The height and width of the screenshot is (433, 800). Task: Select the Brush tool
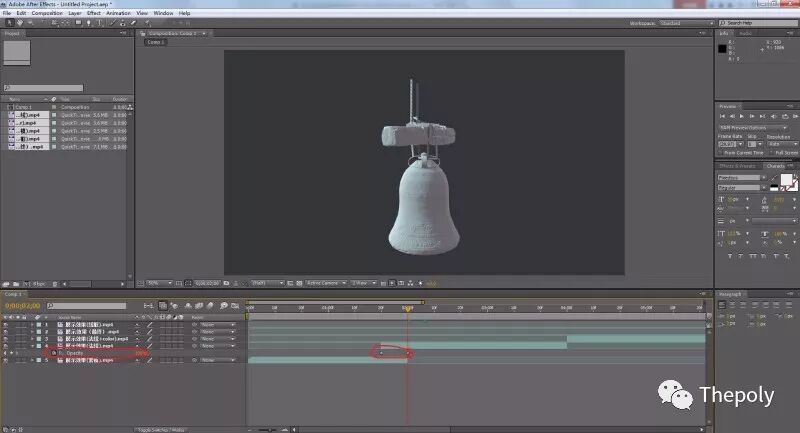(112, 23)
